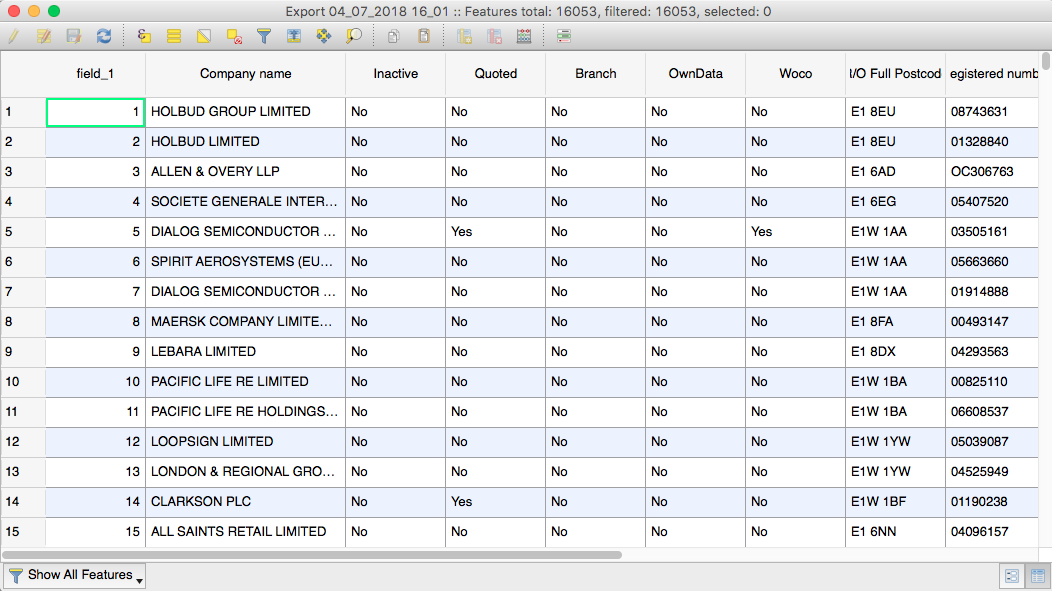Viewport: 1052px width, 591px height.
Task: Reload the attribute table
Action: click(103, 36)
